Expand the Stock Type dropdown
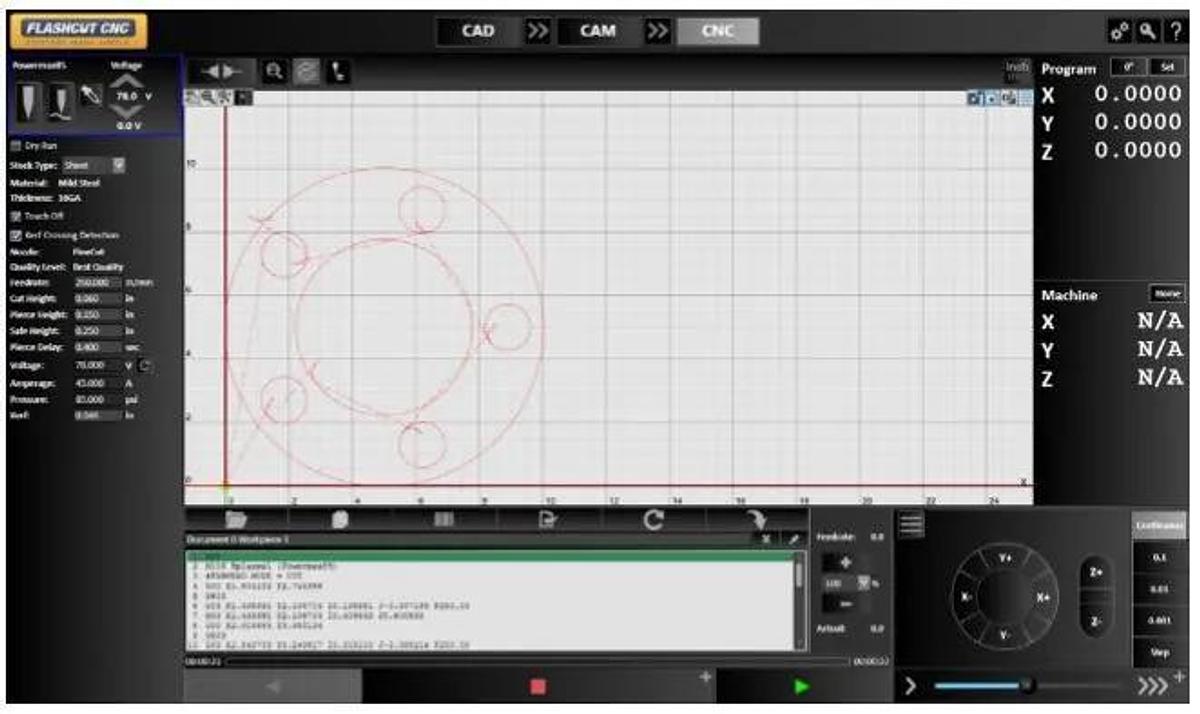 point(119,164)
